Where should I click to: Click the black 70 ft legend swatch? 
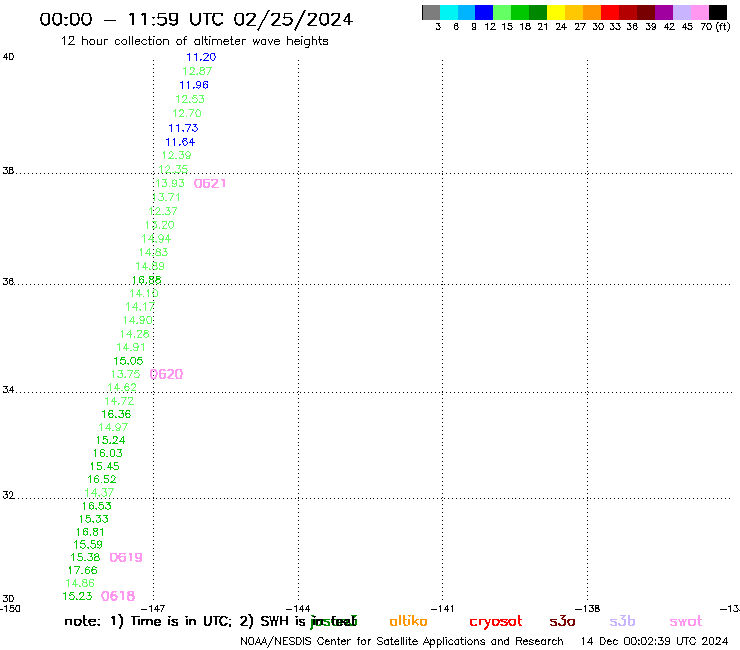718,12
